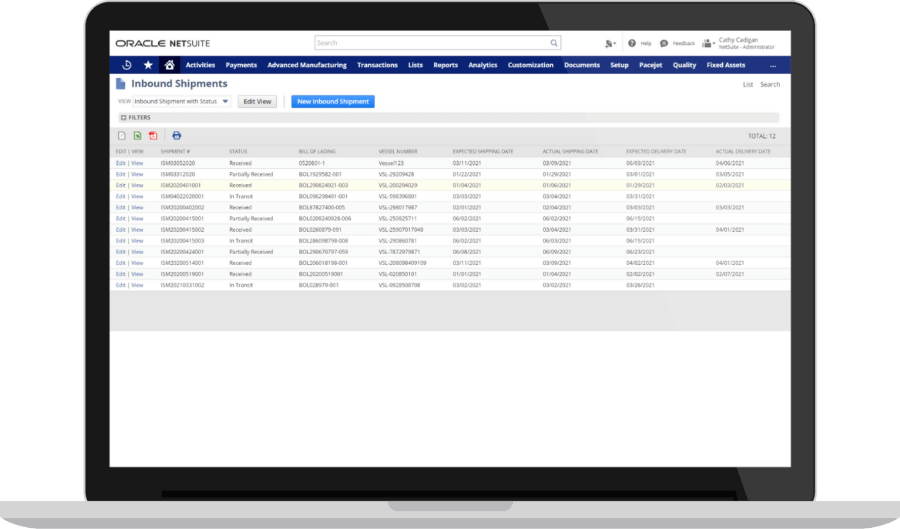Open the change role user icon
This screenshot has width=900, height=529.
[708, 44]
